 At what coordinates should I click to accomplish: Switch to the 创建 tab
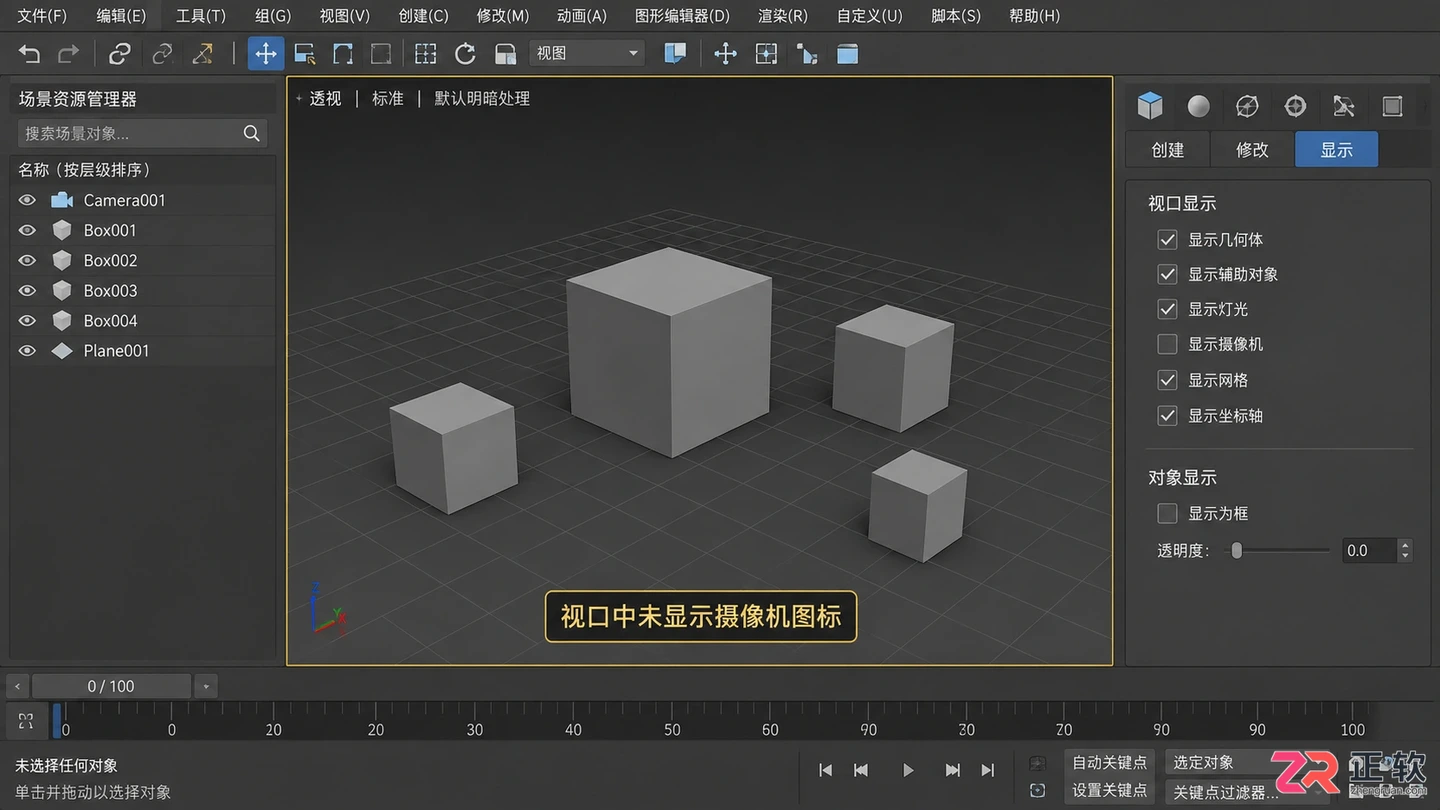[x=1167, y=149]
